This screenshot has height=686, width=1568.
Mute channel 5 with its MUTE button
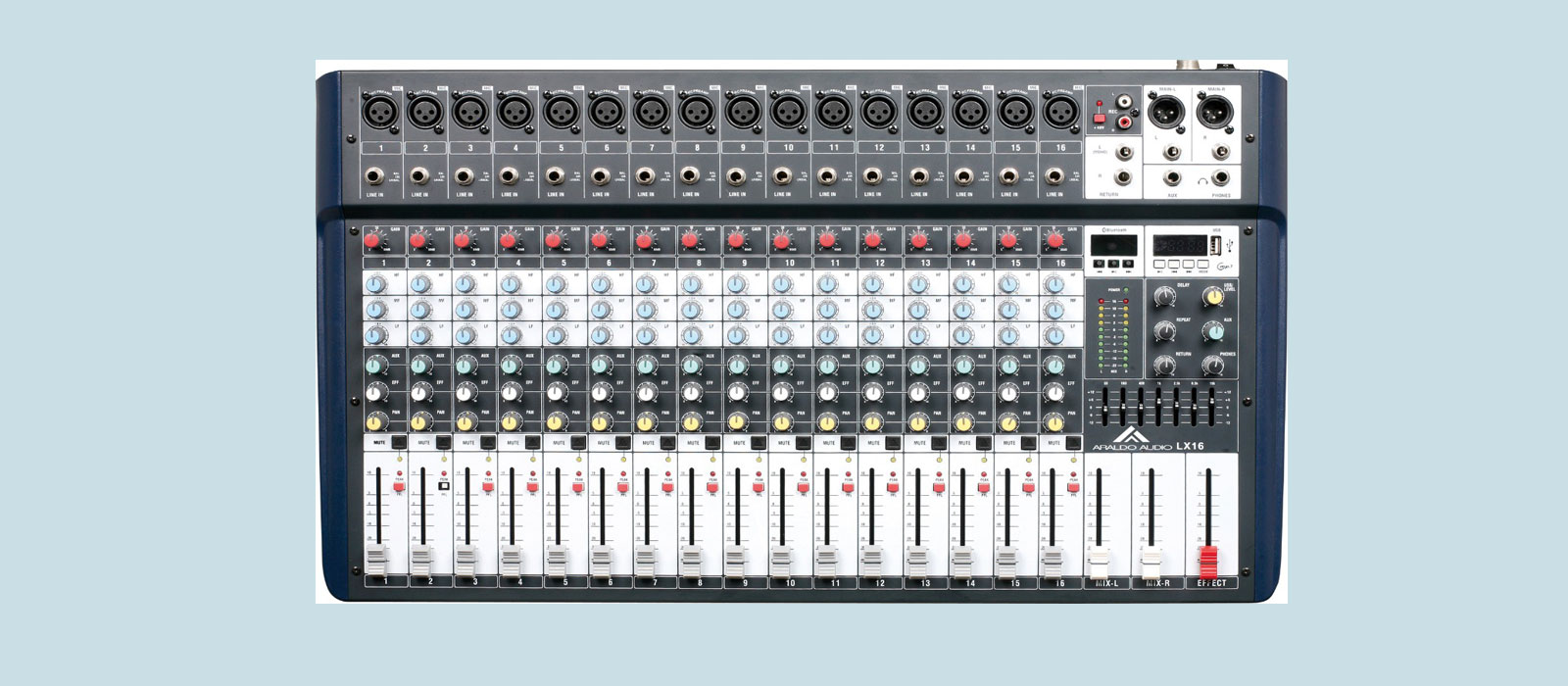tap(579, 443)
